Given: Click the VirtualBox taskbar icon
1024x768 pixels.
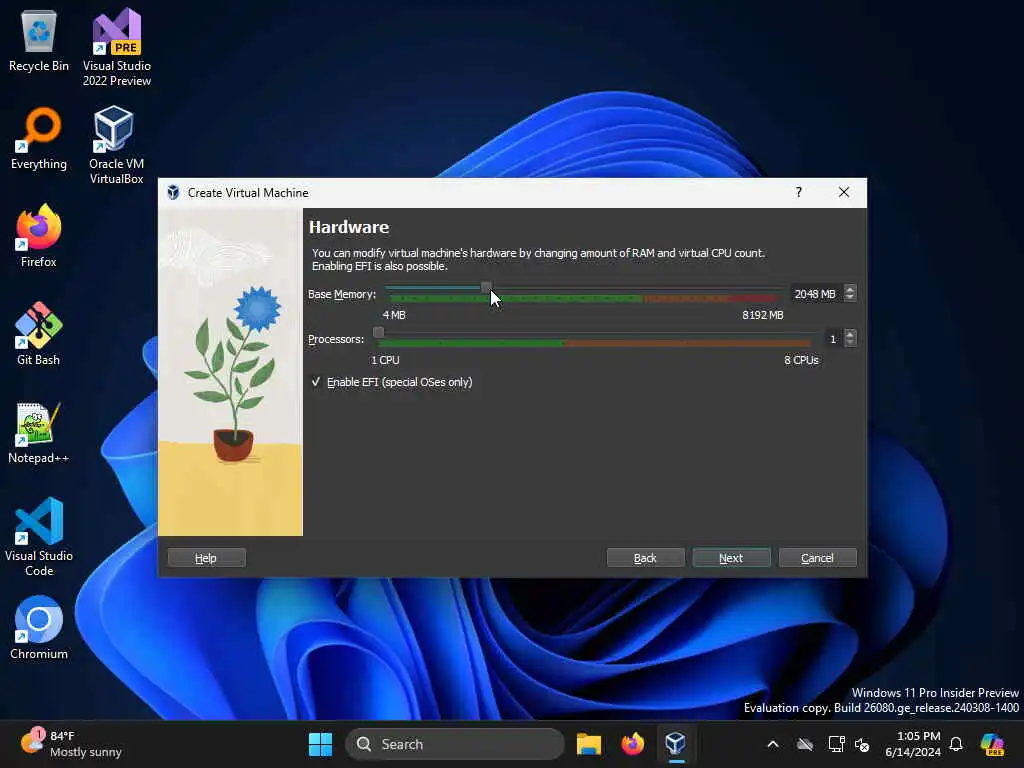Looking at the screenshot, I should click(675, 744).
